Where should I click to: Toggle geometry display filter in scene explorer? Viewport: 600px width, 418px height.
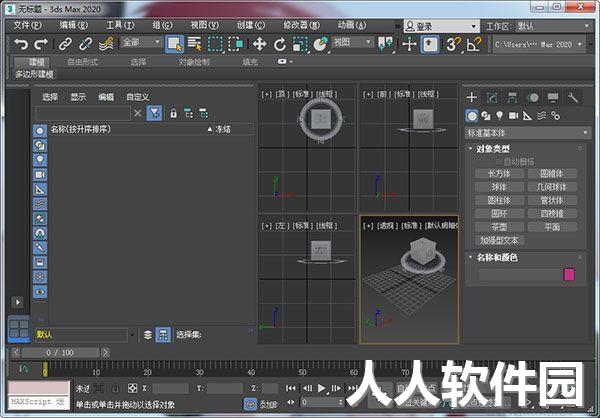click(40, 131)
